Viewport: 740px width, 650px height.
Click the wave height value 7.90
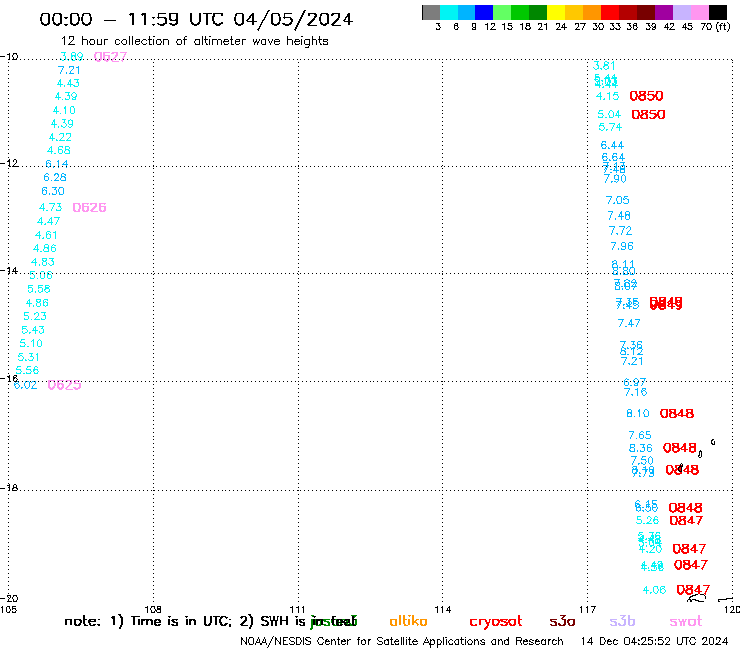(x=615, y=179)
